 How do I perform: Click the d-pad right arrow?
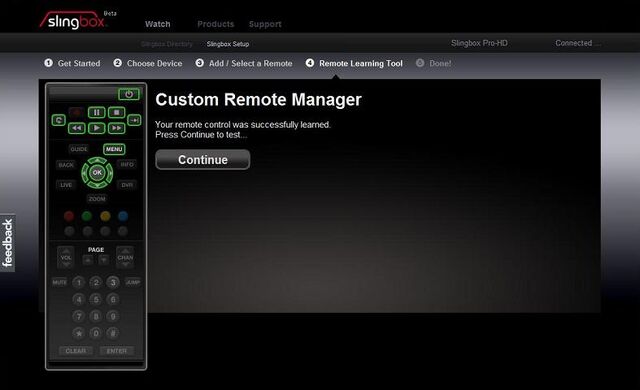pyautogui.click(x=109, y=173)
